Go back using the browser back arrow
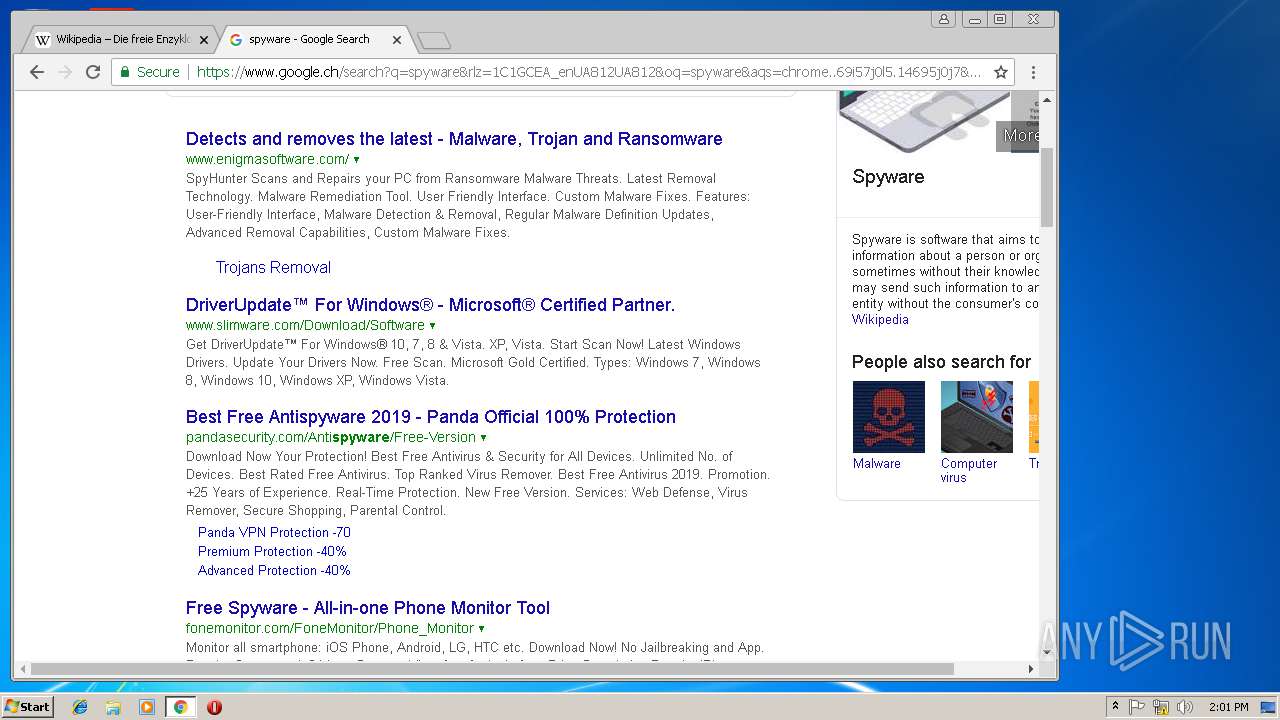The height and width of the screenshot is (720, 1280). tap(37, 72)
